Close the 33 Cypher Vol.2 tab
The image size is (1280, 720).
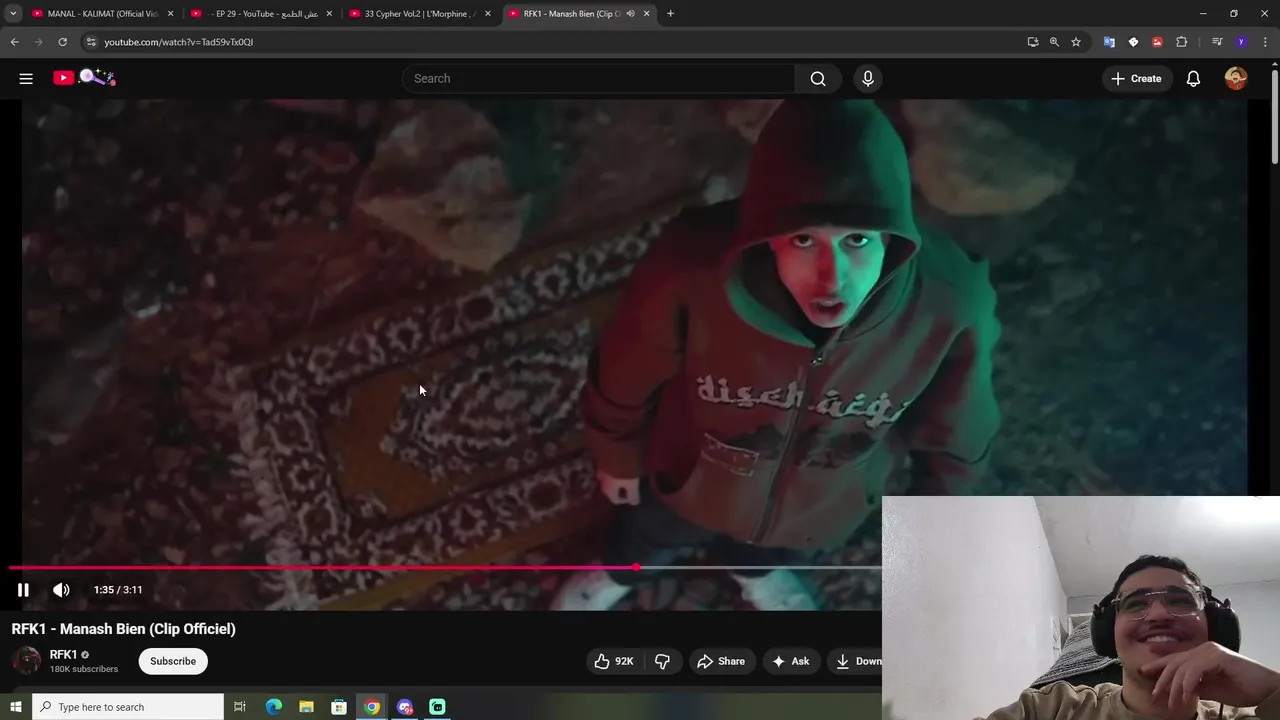(488, 14)
